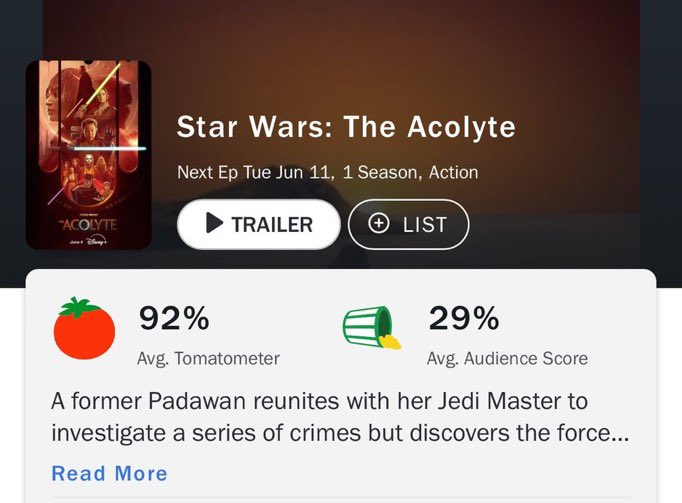
Task: Click the Avg. Audience Score label
Action: (507, 358)
